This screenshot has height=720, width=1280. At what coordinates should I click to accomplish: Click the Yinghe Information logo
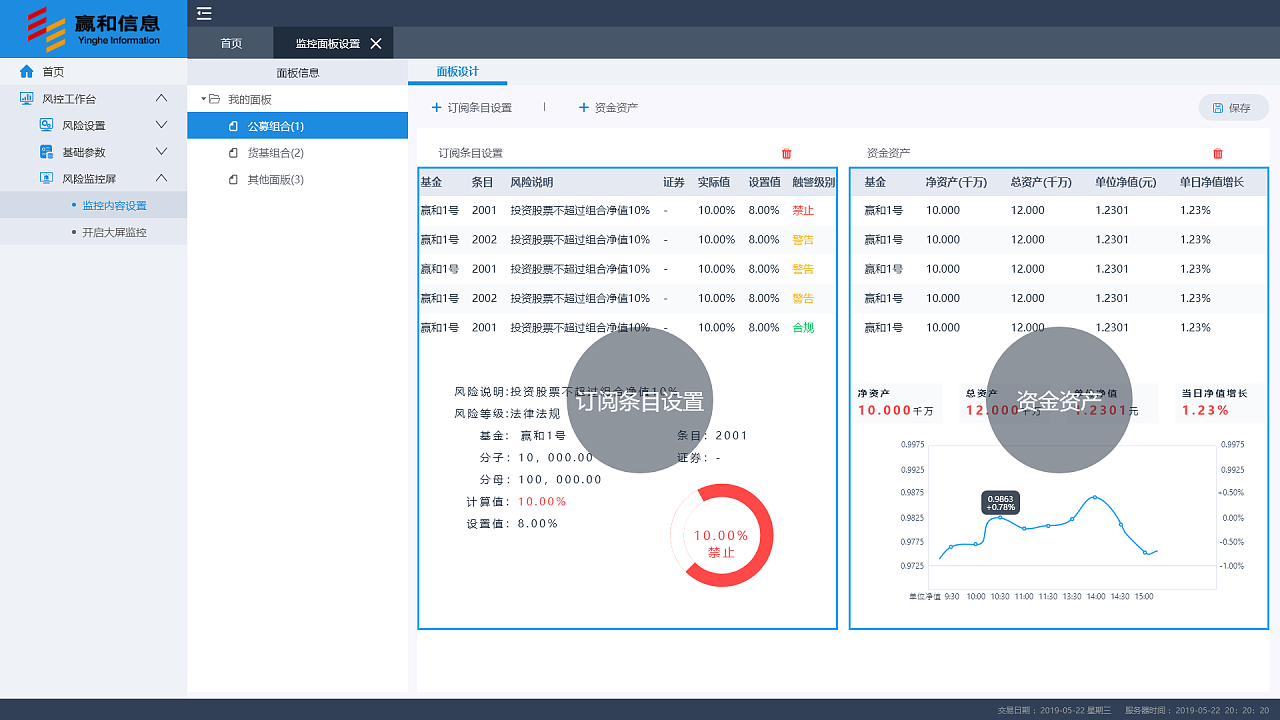[93, 28]
